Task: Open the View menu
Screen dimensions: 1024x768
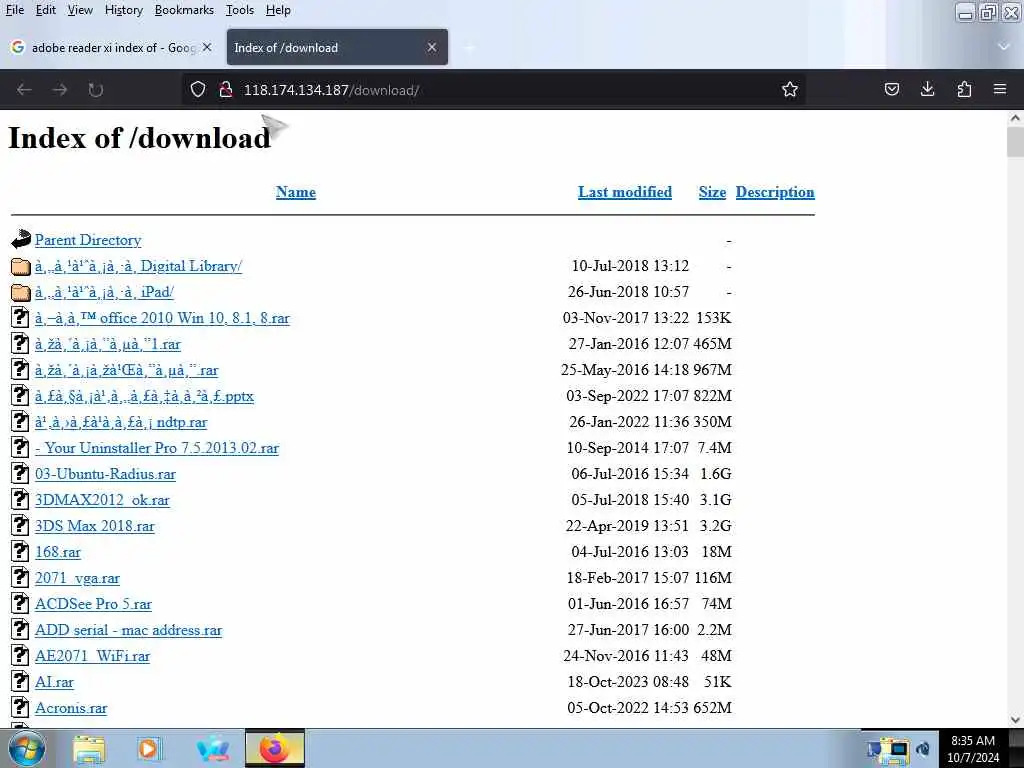Action: click(x=80, y=10)
